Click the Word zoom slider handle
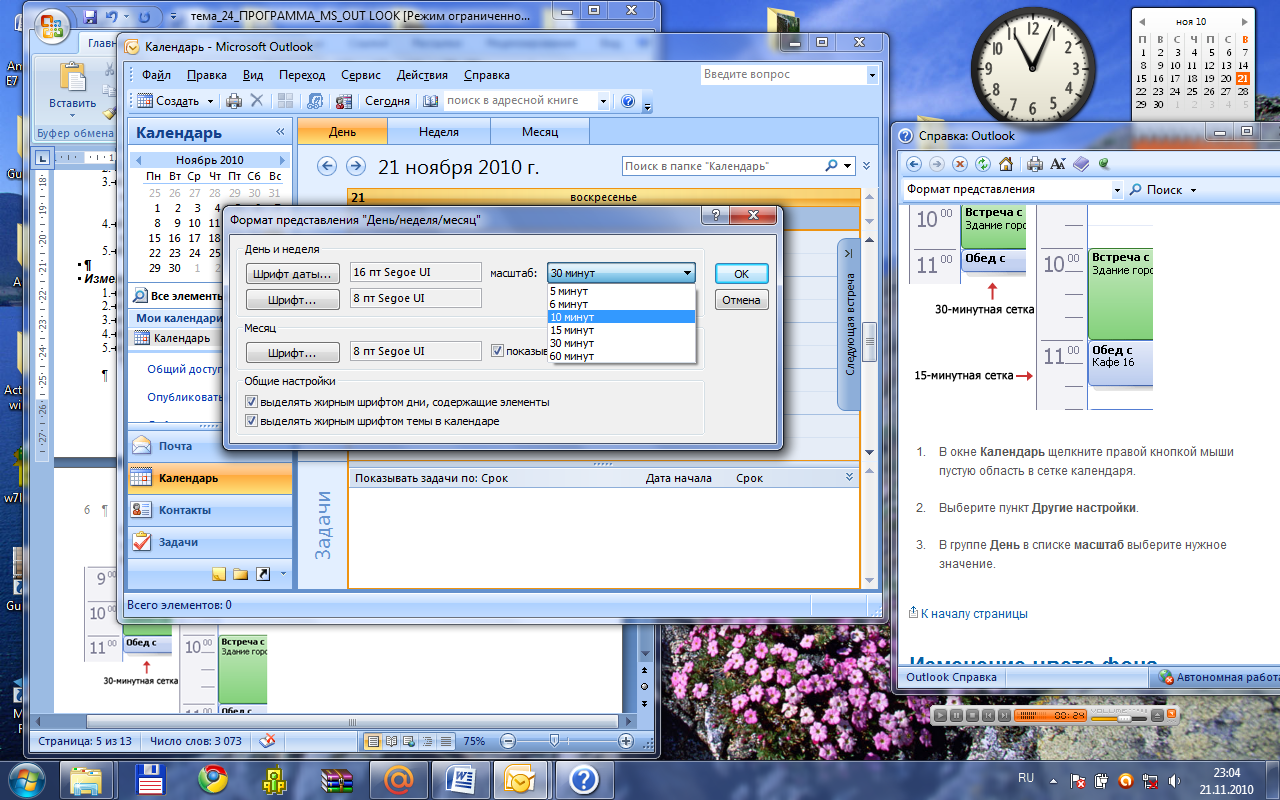Image resolution: width=1280 pixels, height=800 pixels. 554,741
